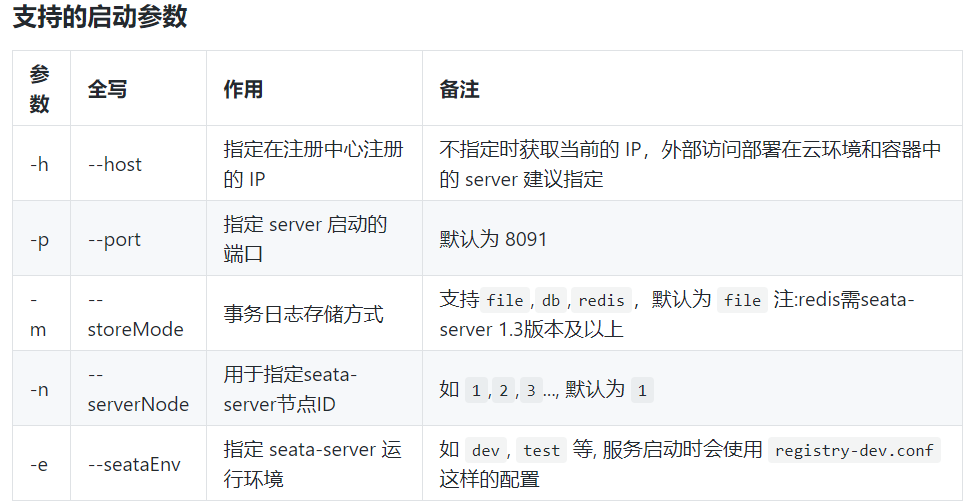Click the --host cell
Image resolution: width=964 pixels, height=502 pixels.
tap(138, 163)
